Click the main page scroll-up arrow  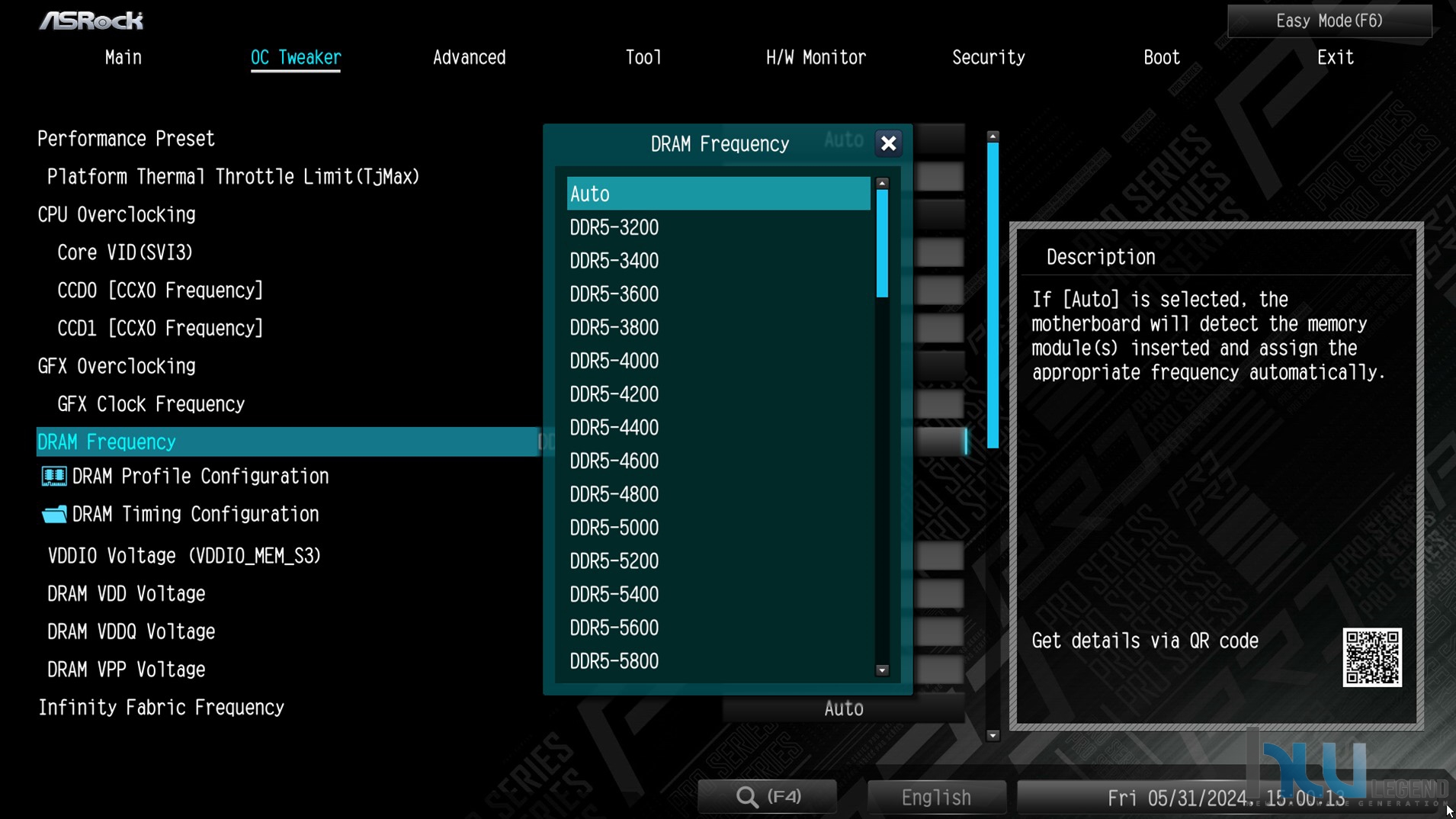pyautogui.click(x=993, y=136)
